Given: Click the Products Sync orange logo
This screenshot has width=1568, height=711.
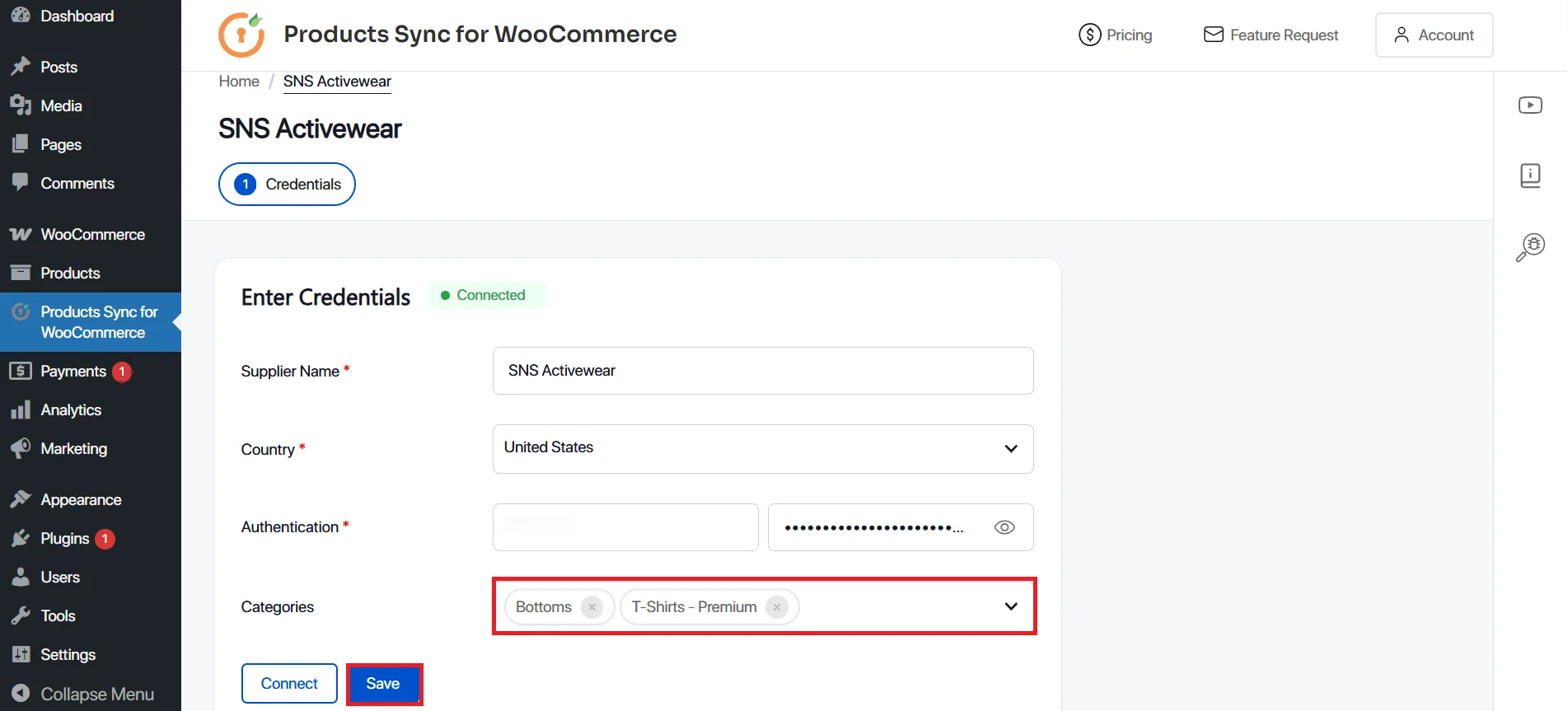Looking at the screenshot, I should point(241,35).
